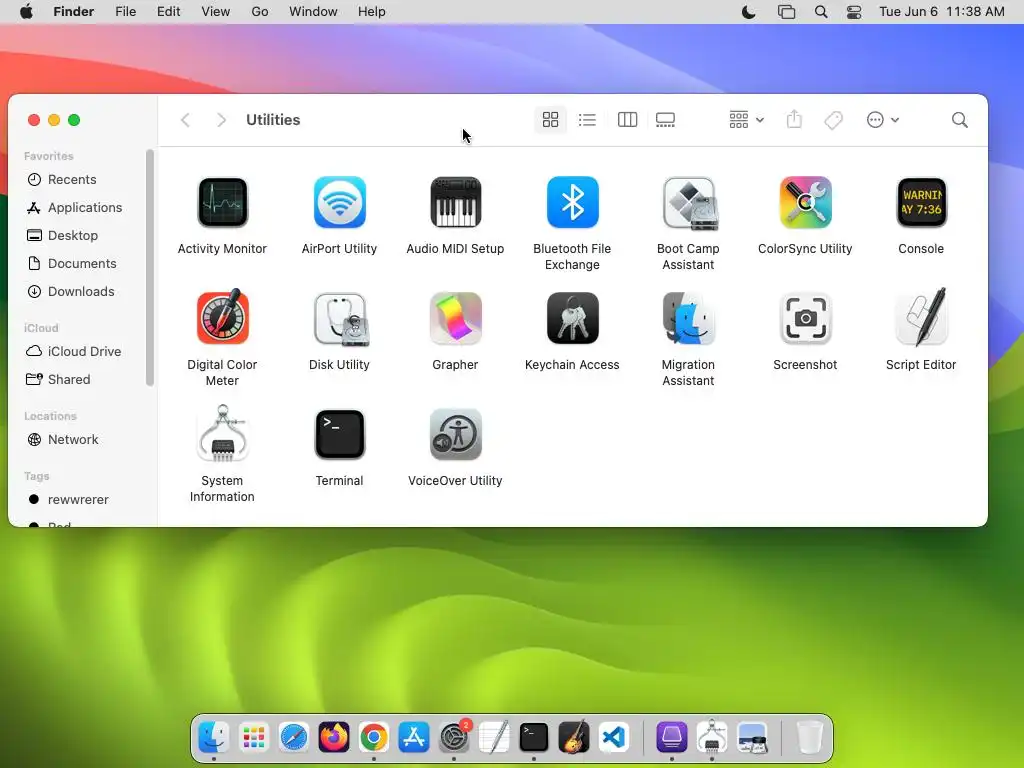
Task: Open Google Chrome from the Dock
Action: pos(374,737)
